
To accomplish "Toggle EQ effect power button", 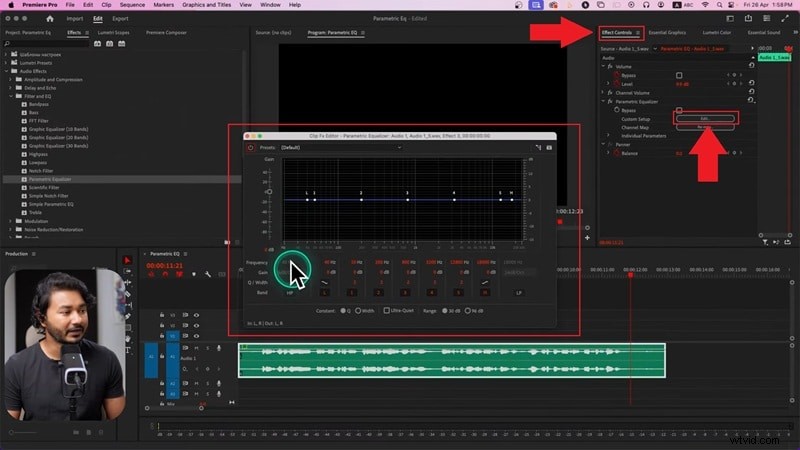I will (251, 147).
